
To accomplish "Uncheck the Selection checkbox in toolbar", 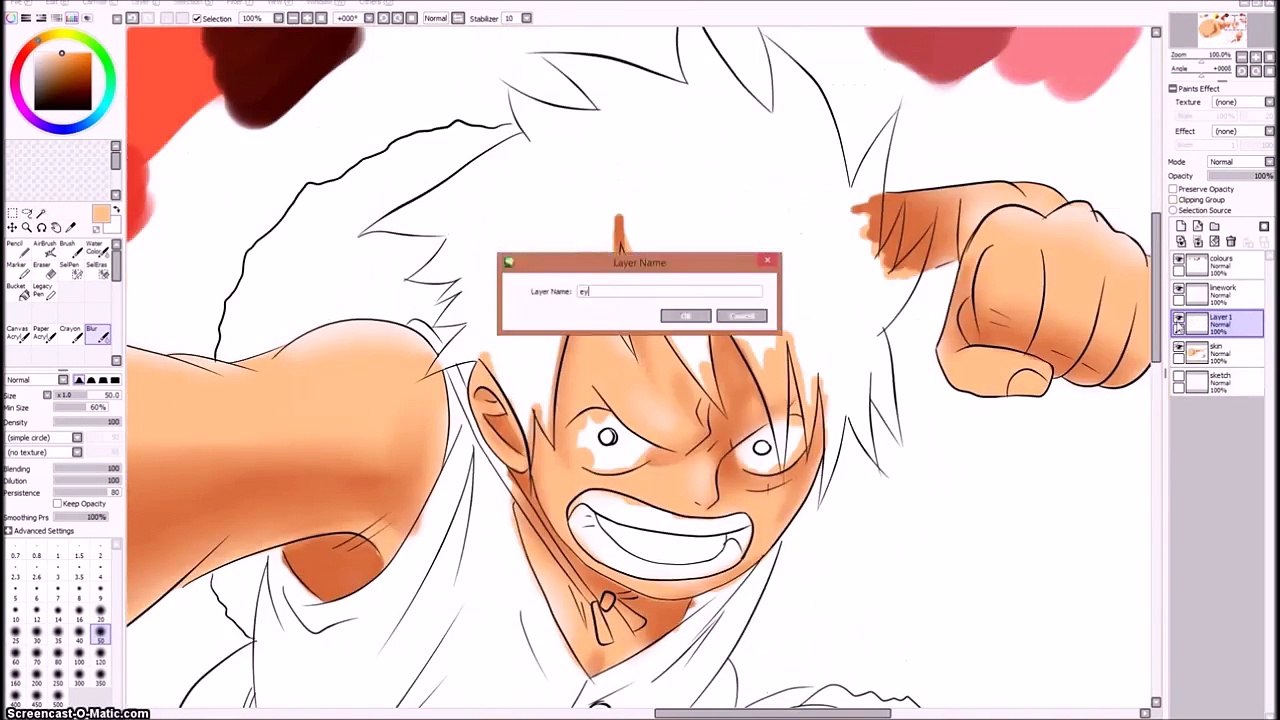I will (197, 19).
